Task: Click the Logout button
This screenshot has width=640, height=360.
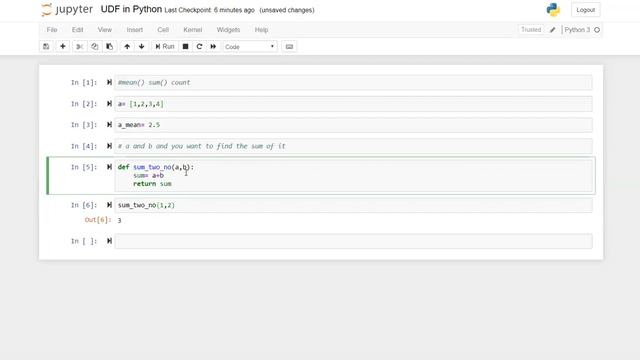Action: click(x=586, y=10)
